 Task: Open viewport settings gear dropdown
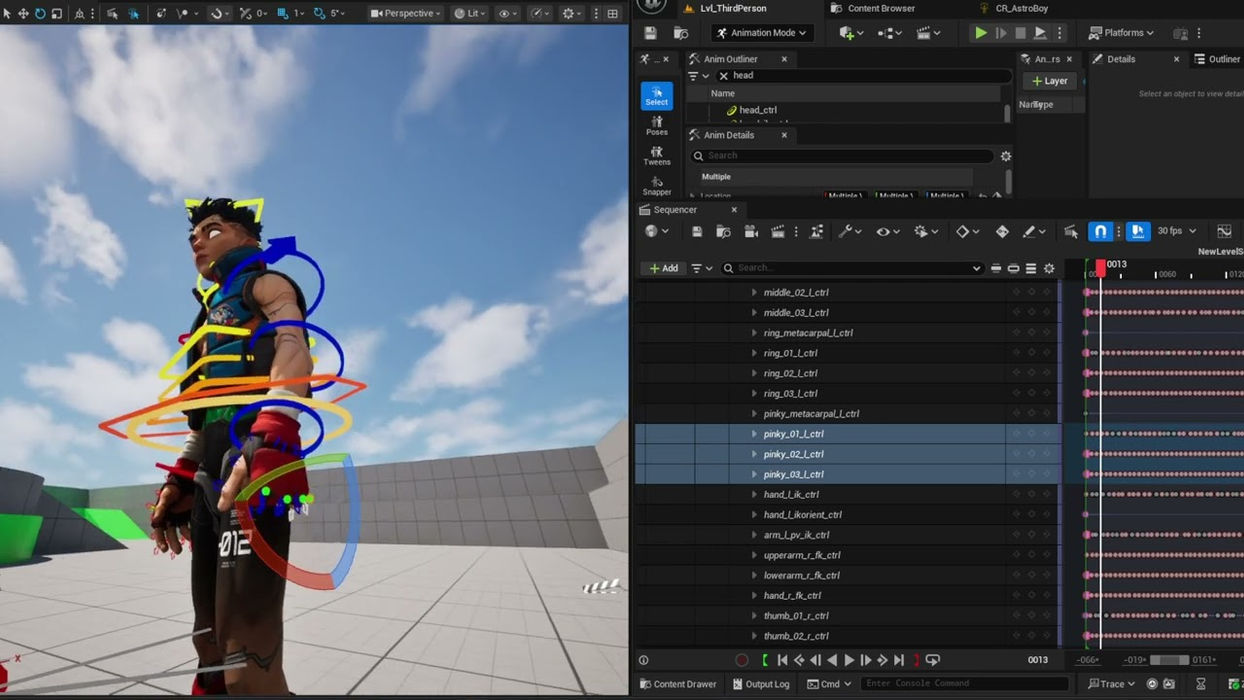(572, 14)
